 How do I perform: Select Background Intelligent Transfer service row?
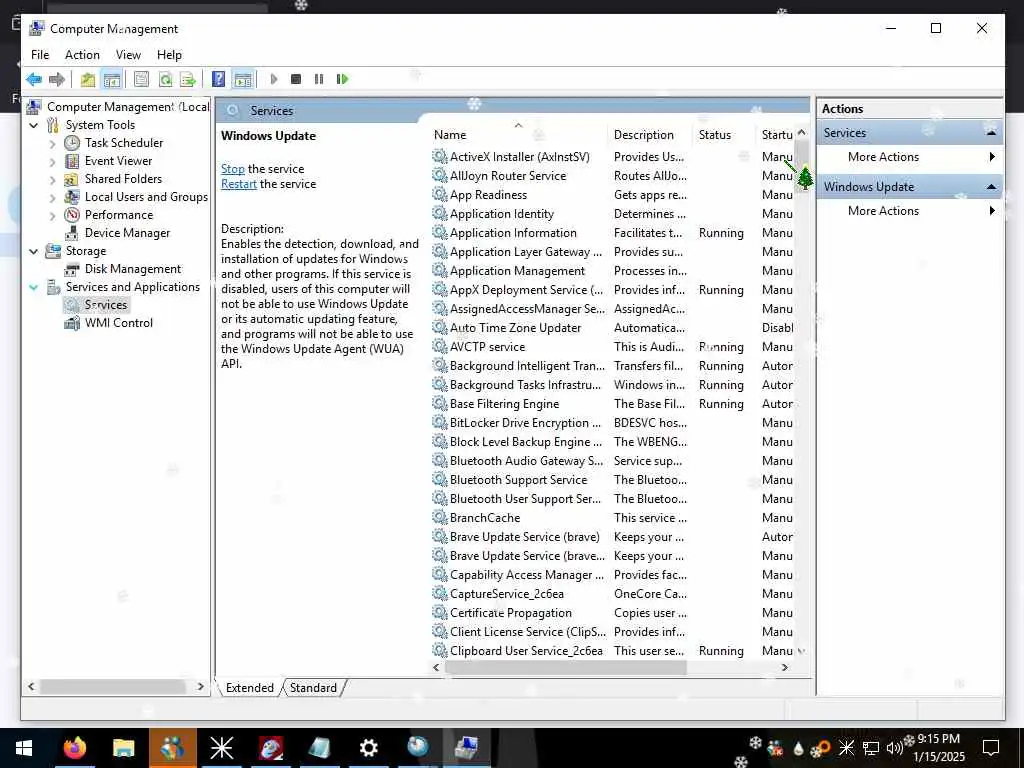(613, 366)
